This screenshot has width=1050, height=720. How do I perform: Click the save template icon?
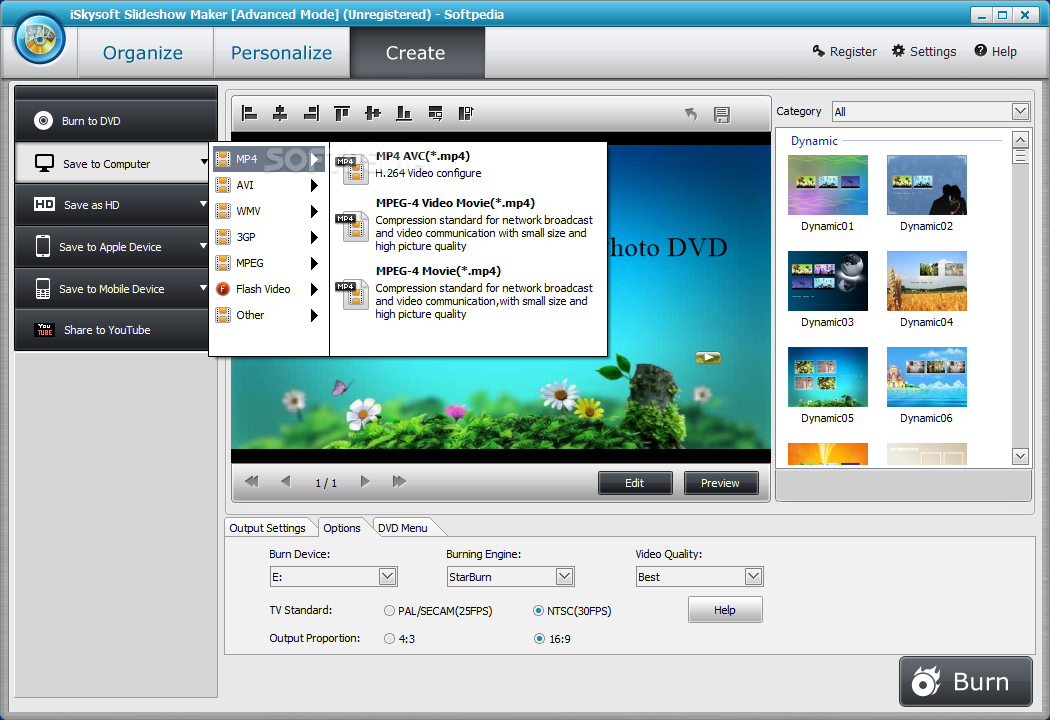coord(721,115)
